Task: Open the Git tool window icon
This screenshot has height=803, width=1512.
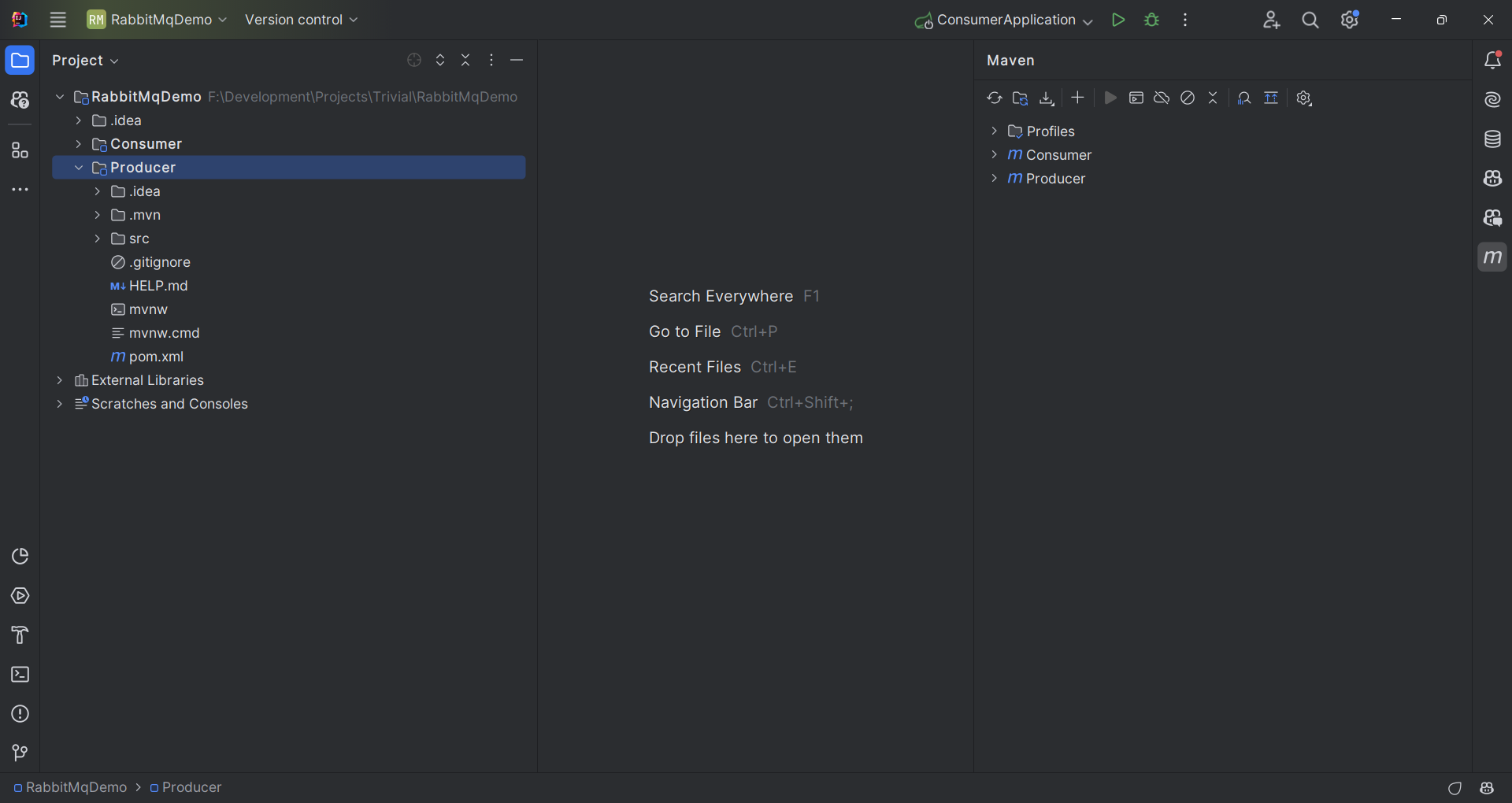Action: [20, 753]
